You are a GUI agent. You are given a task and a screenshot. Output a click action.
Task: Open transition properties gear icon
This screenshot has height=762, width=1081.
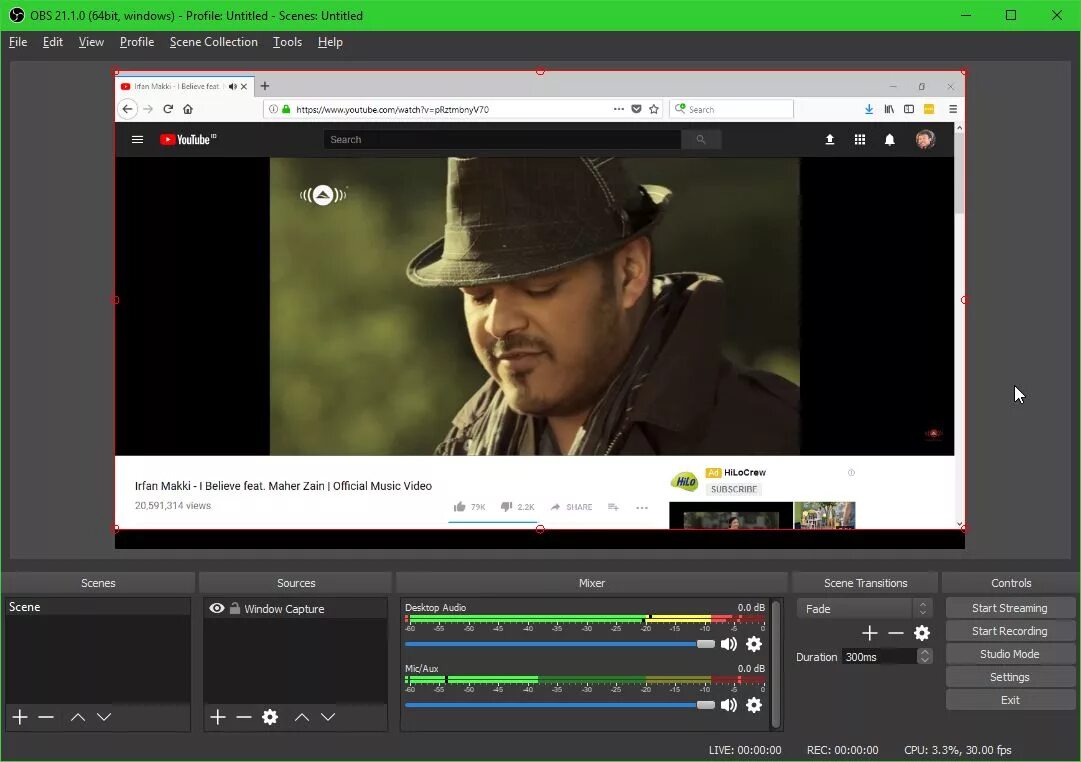pyautogui.click(x=922, y=633)
